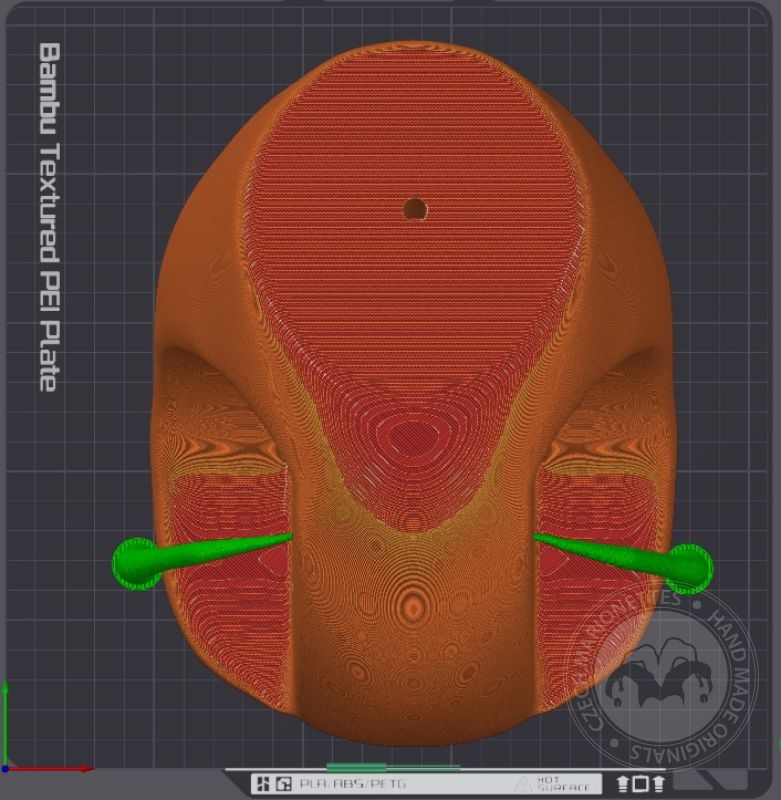Click the blue origin dot of the axes
The height and width of the screenshot is (800, 781).
(x=5, y=768)
